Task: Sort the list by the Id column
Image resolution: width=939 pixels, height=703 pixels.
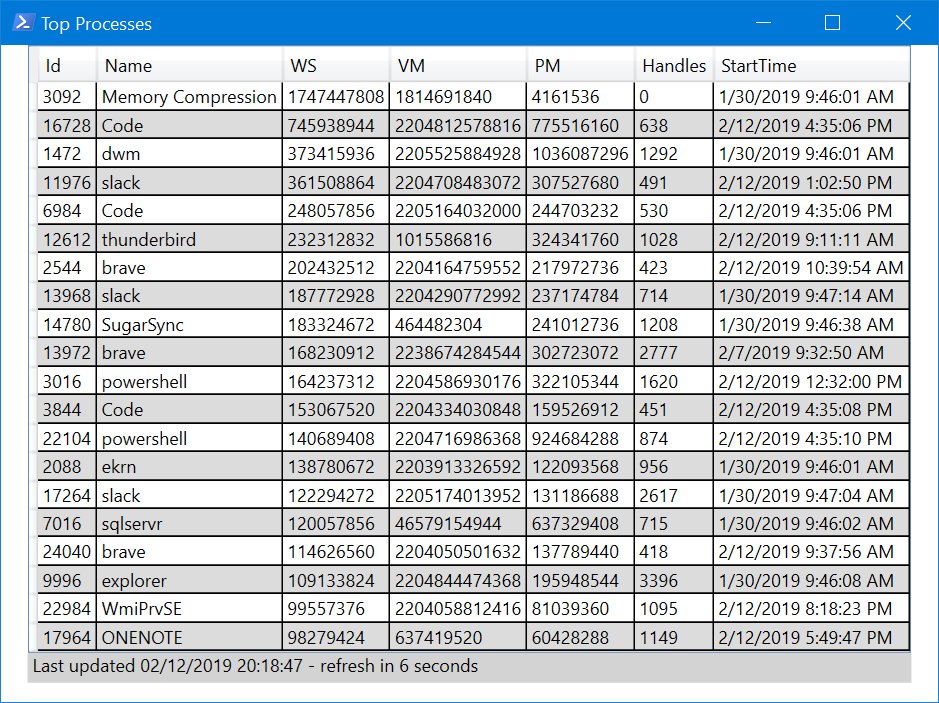Action: [64, 64]
